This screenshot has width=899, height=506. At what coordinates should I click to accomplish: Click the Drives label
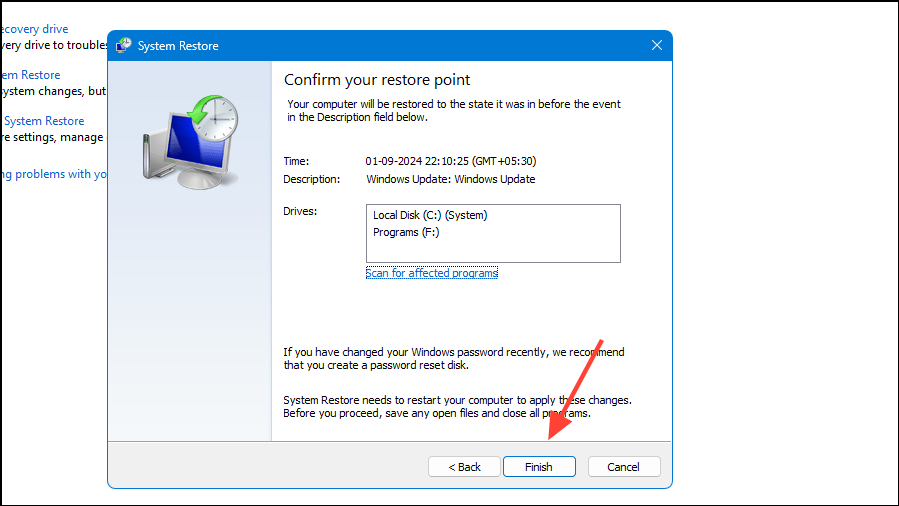click(300, 211)
